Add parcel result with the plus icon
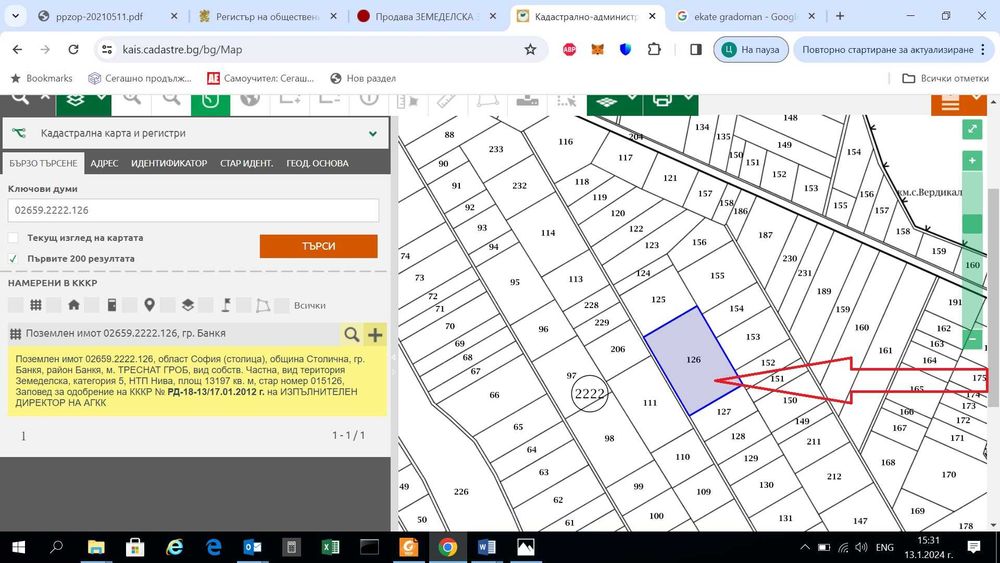The height and width of the screenshot is (563, 1000). pos(375,333)
